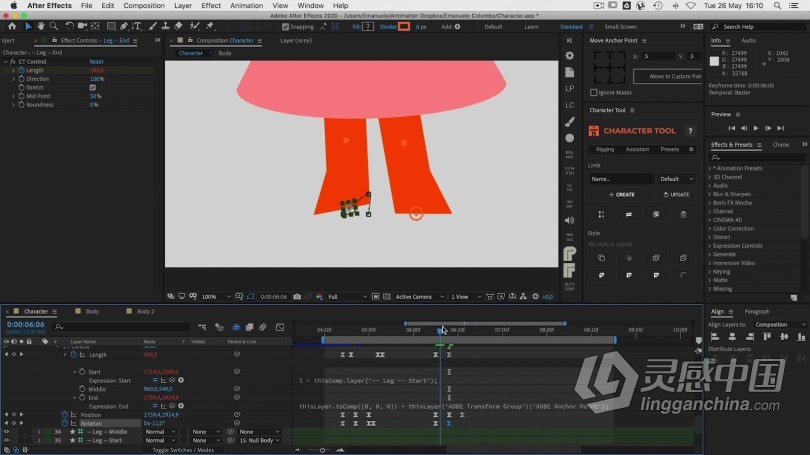810x455 pixels.
Task: Open the Composition menu
Action: (144, 5)
